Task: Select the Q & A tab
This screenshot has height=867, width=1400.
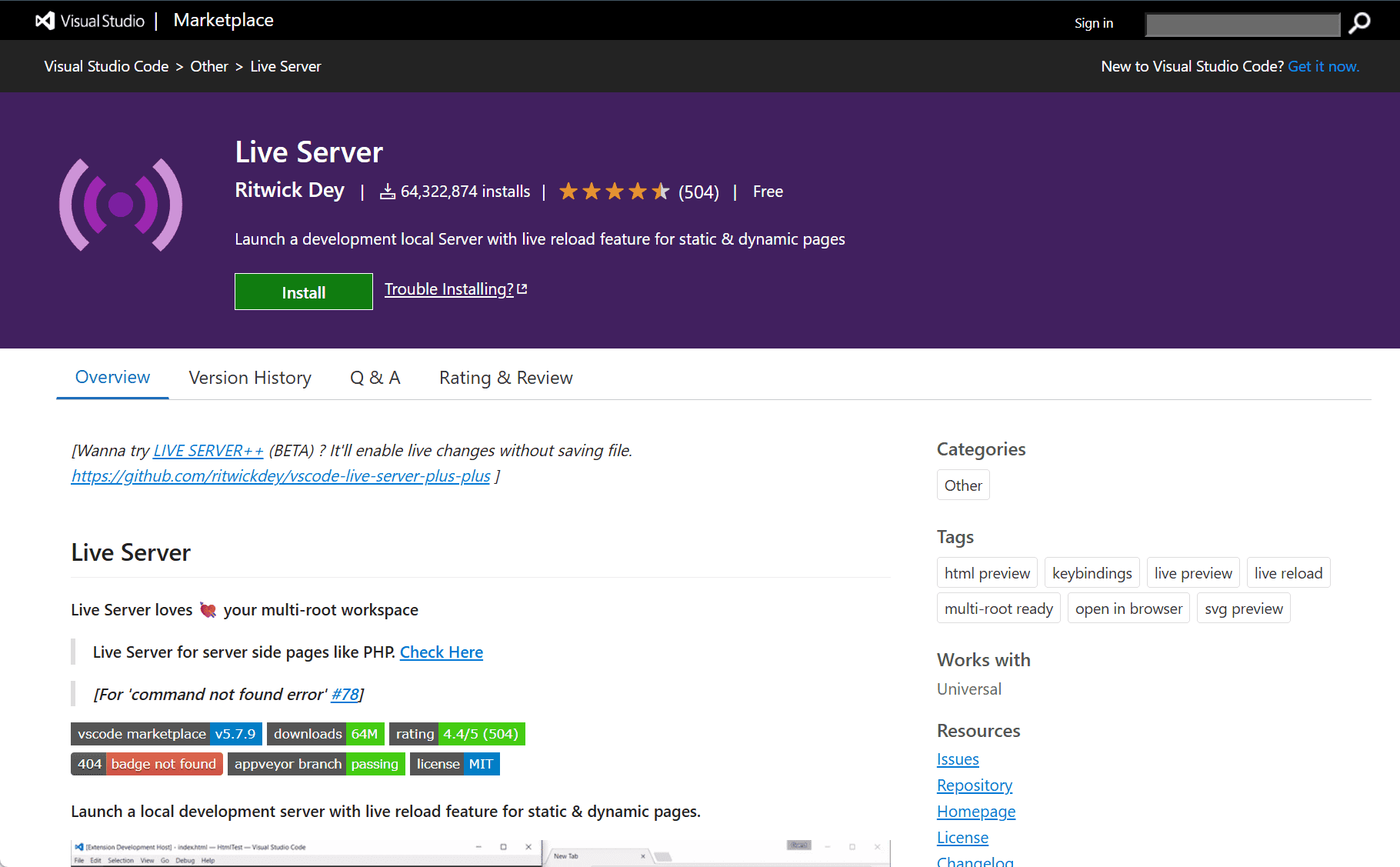Action: click(x=375, y=378)
